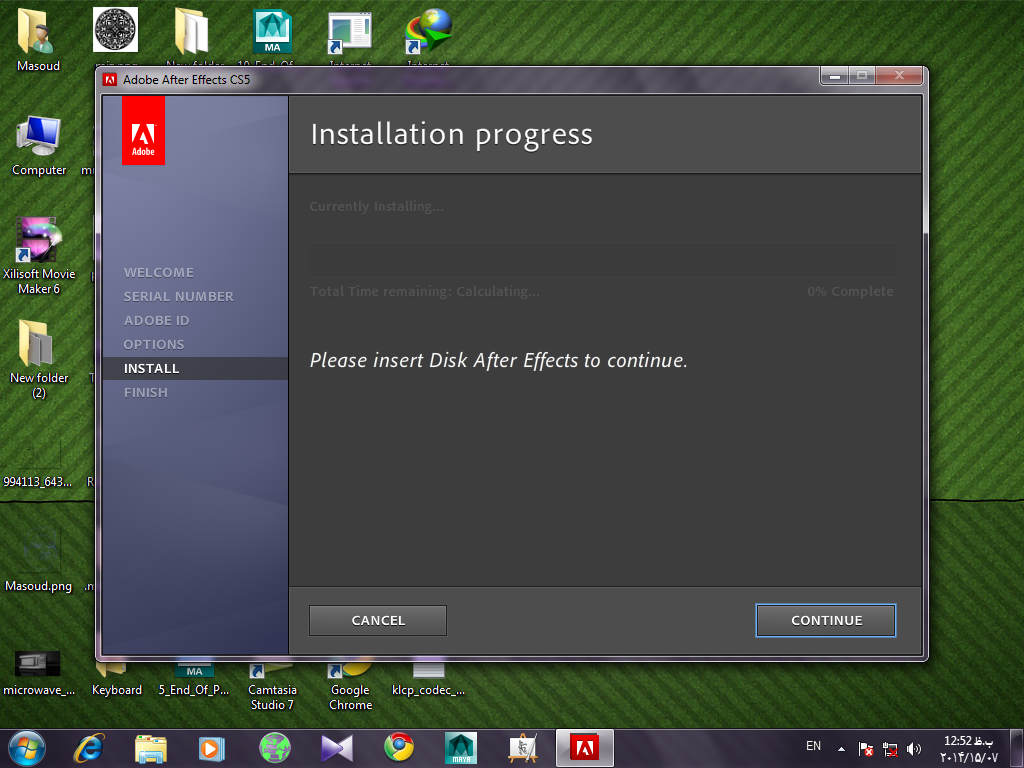Click the CONTINUE button
Viewport: 1024px width, 768px height.
tap(825, 620)
